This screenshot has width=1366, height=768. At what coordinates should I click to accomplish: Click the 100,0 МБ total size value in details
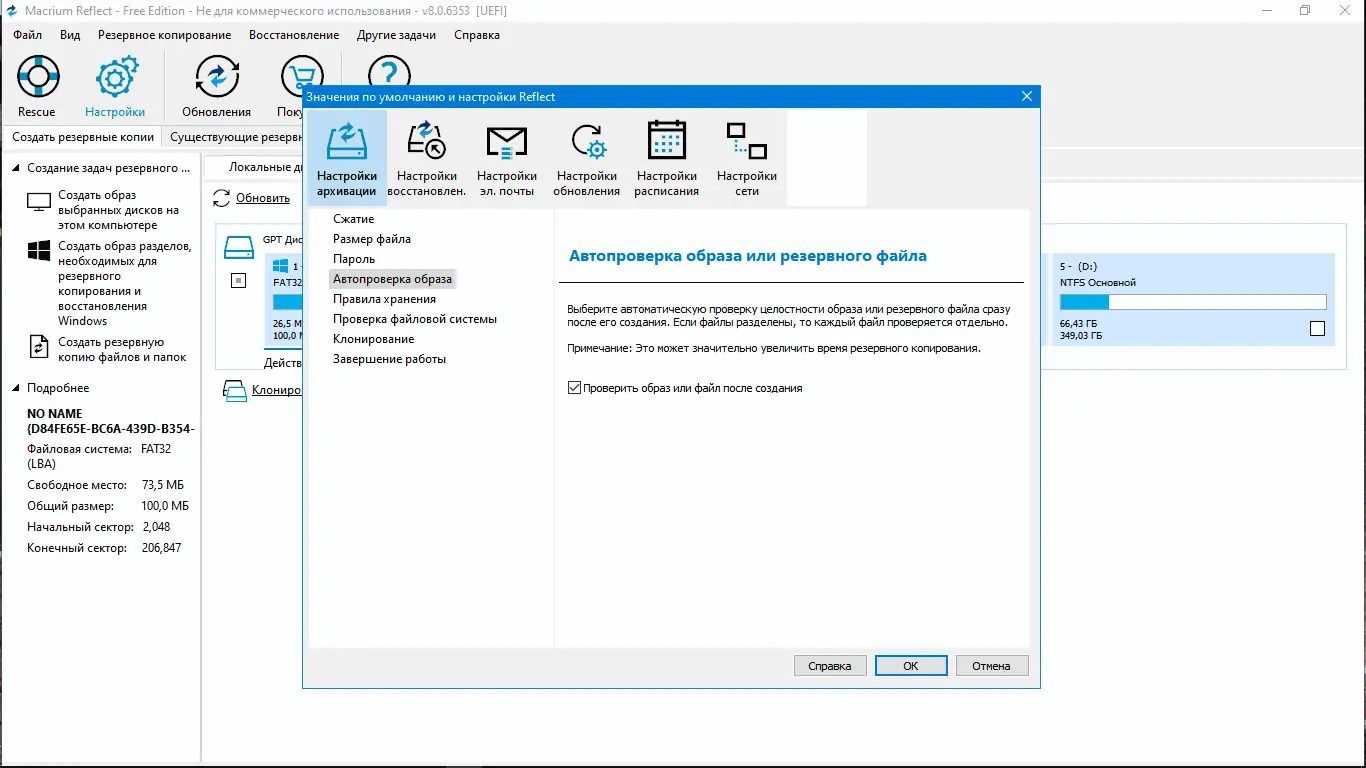click(165, 506)
